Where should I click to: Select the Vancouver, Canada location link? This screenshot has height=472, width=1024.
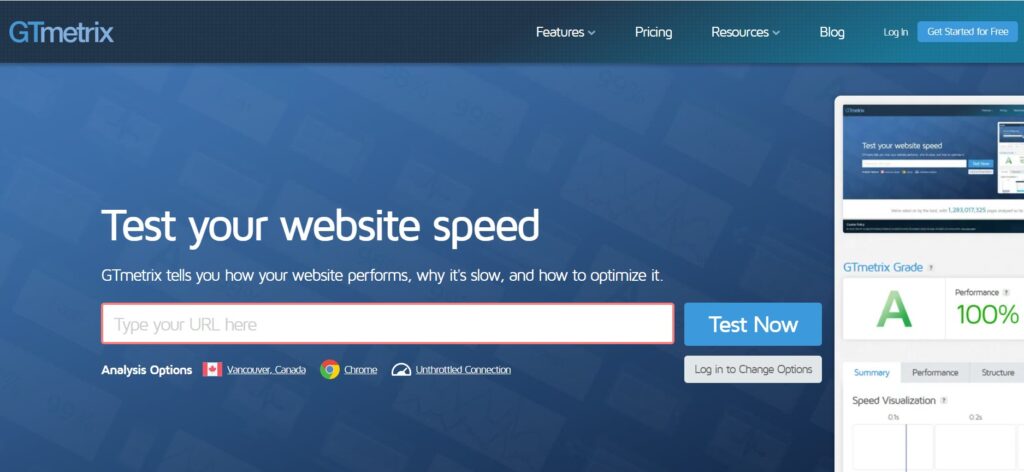coord(266,370)
